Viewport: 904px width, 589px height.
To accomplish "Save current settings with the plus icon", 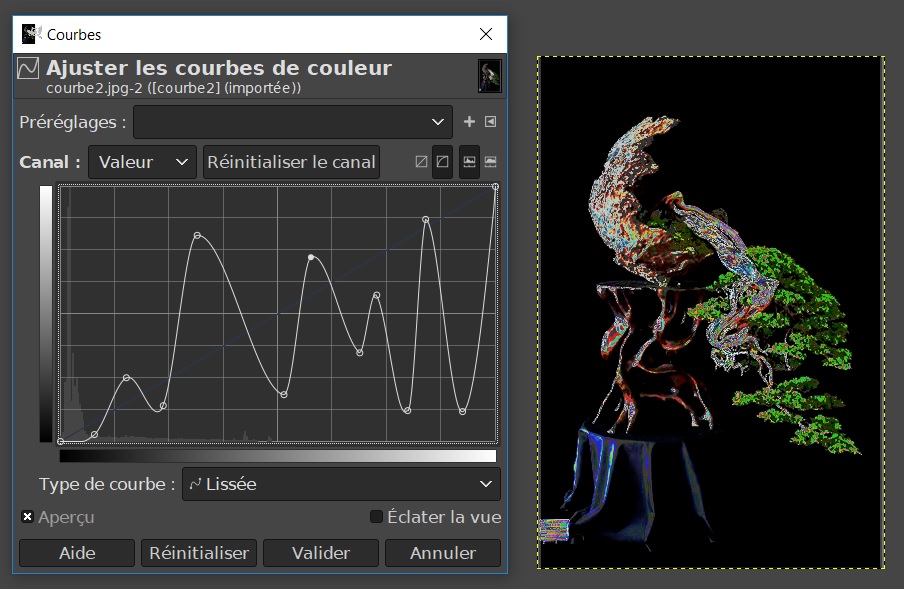I will 469,122.
